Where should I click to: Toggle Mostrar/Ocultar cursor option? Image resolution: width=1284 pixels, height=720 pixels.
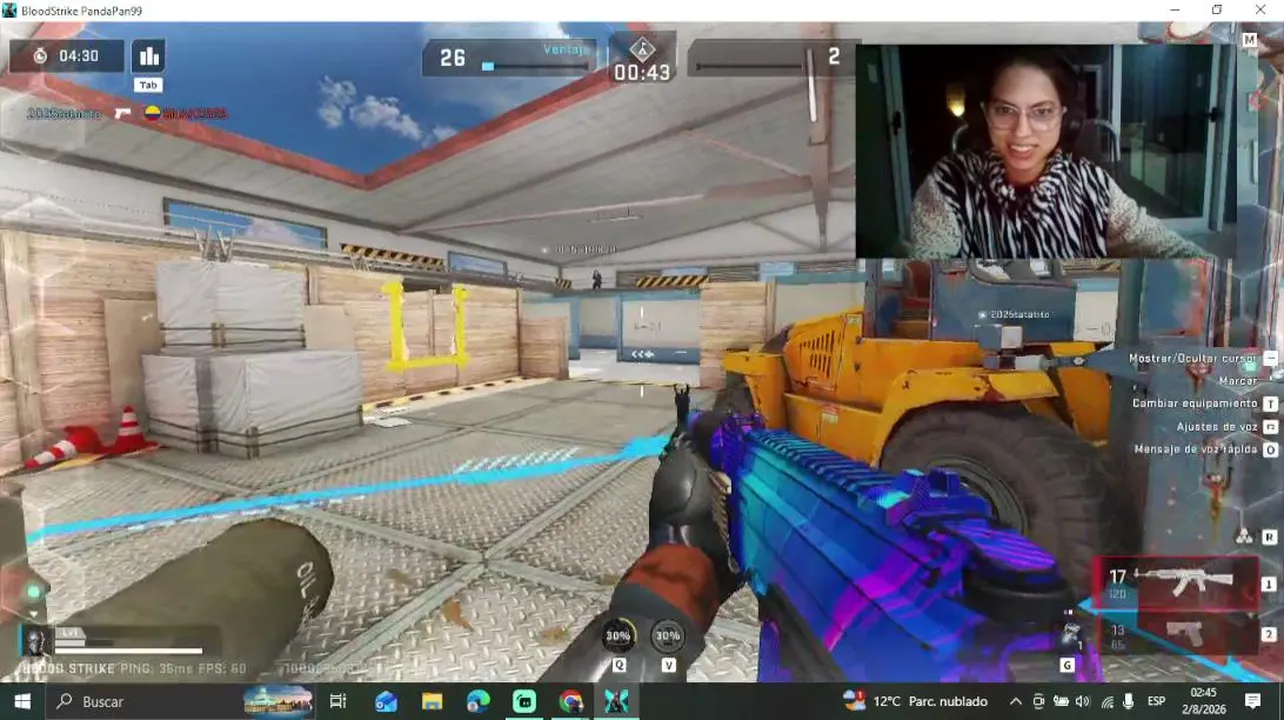1193,358
